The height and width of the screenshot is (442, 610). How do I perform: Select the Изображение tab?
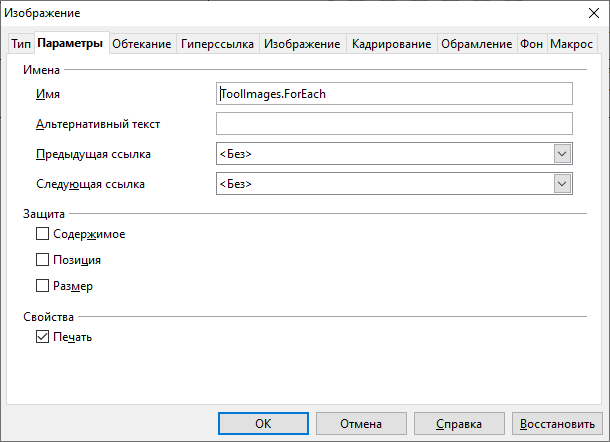303,44
